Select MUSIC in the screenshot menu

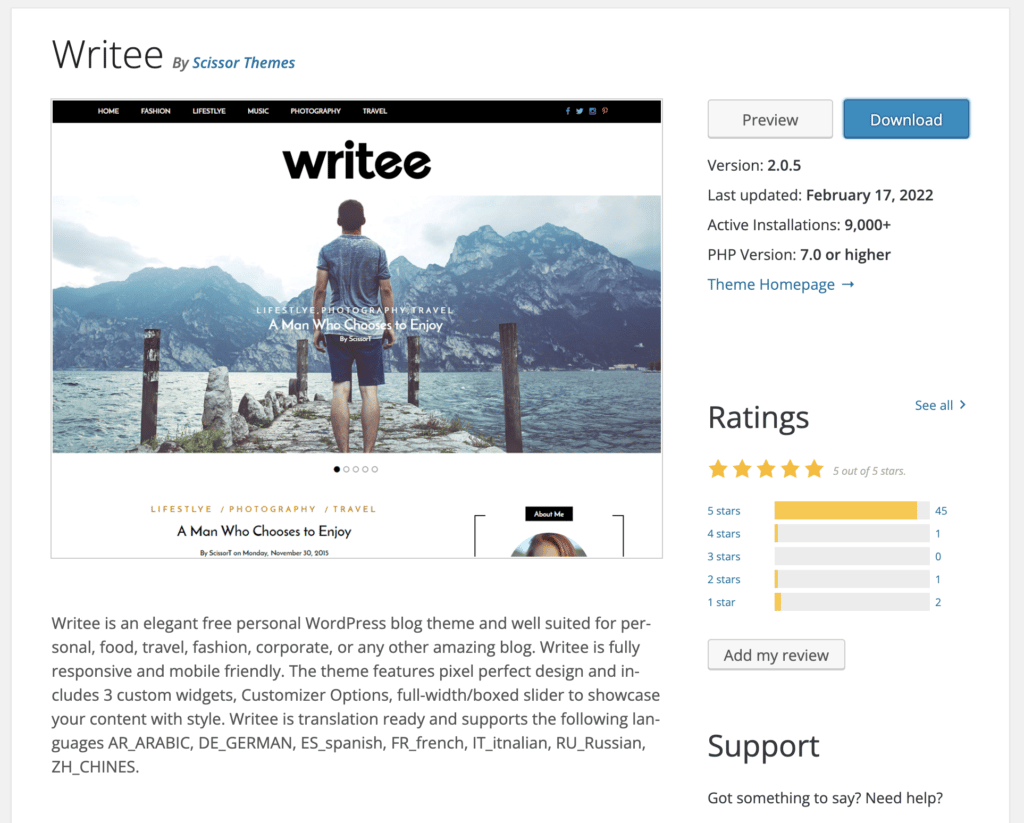(258, 111)
